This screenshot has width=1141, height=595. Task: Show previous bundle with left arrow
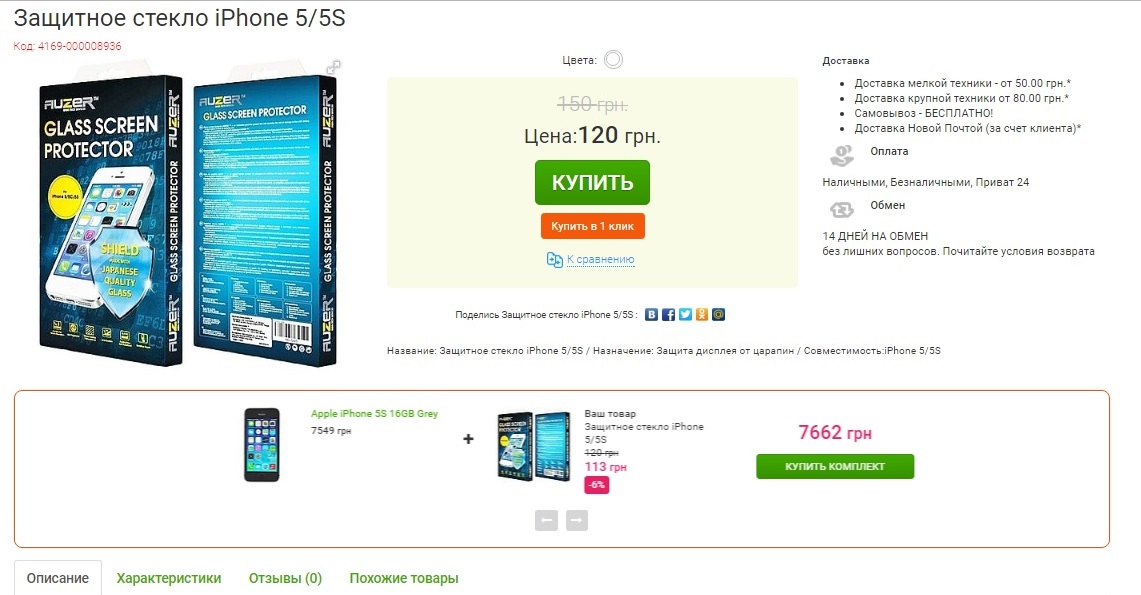tap(546, 520)
